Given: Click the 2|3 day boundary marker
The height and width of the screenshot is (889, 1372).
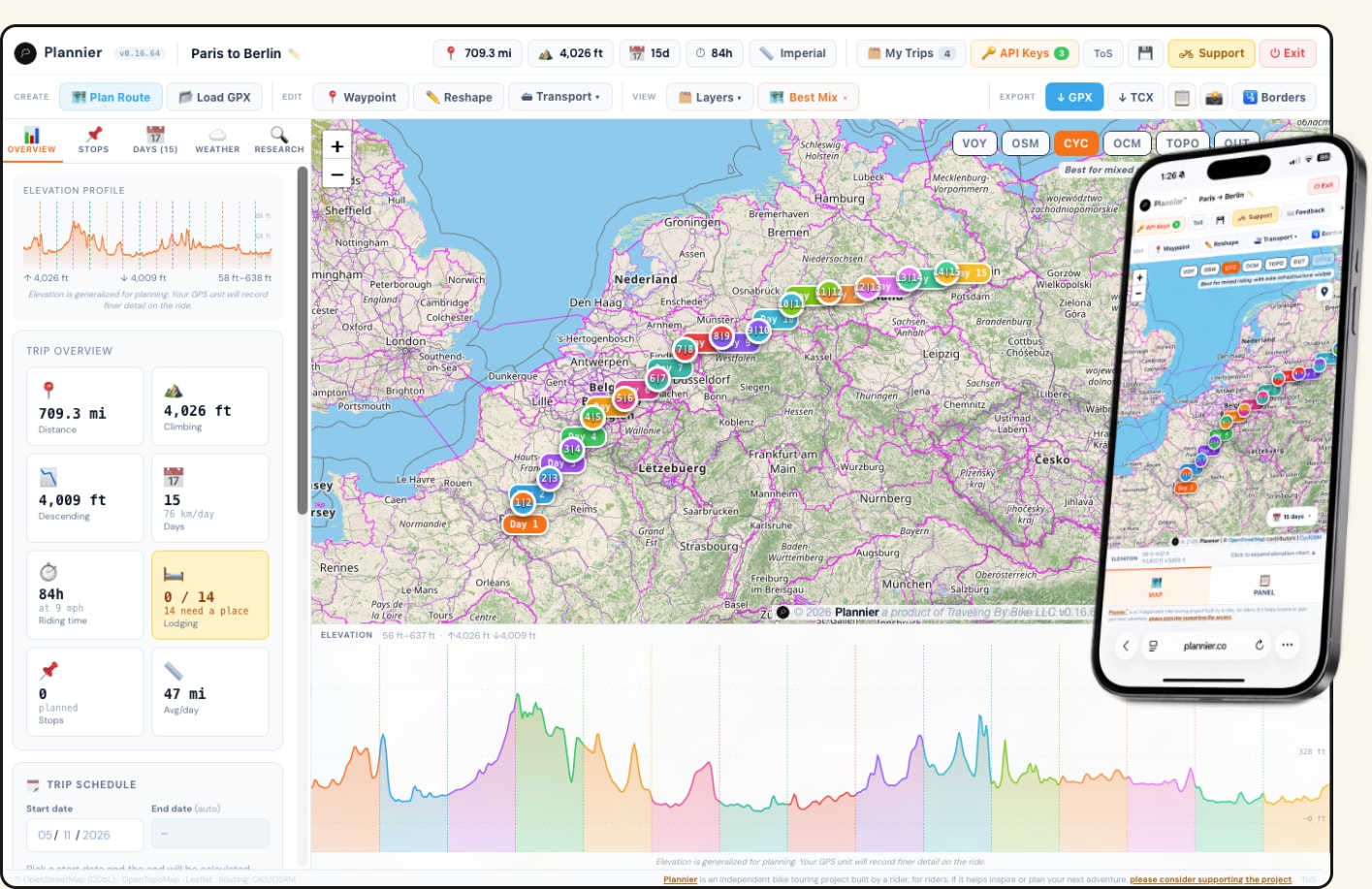Looking at the screenshot, I should [x=550, y=478].
